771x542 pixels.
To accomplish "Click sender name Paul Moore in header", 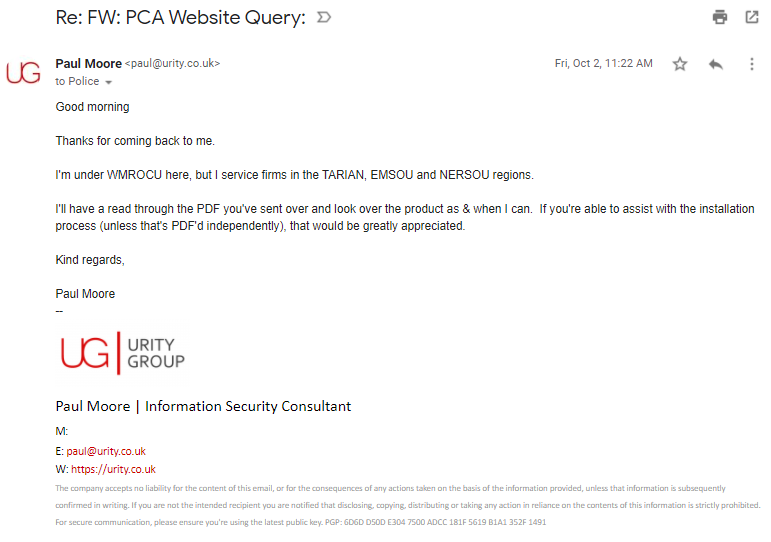I will (88, 63).
